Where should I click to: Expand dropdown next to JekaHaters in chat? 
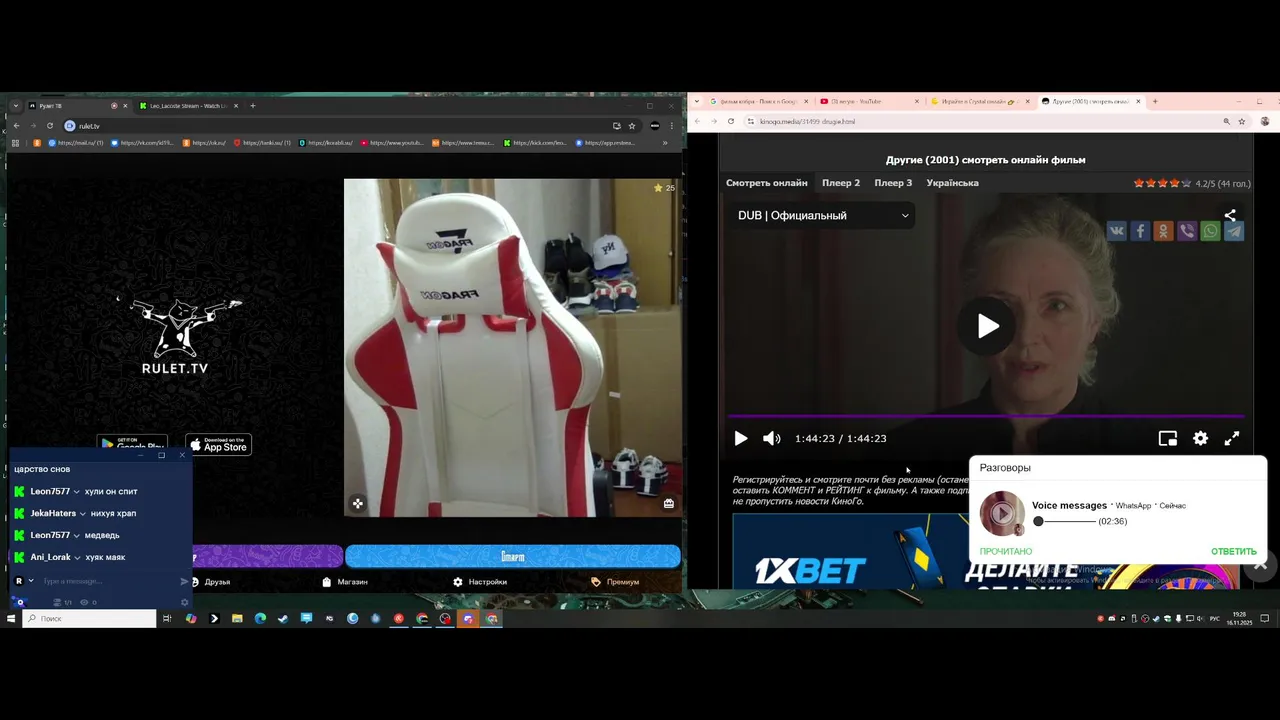83,513
